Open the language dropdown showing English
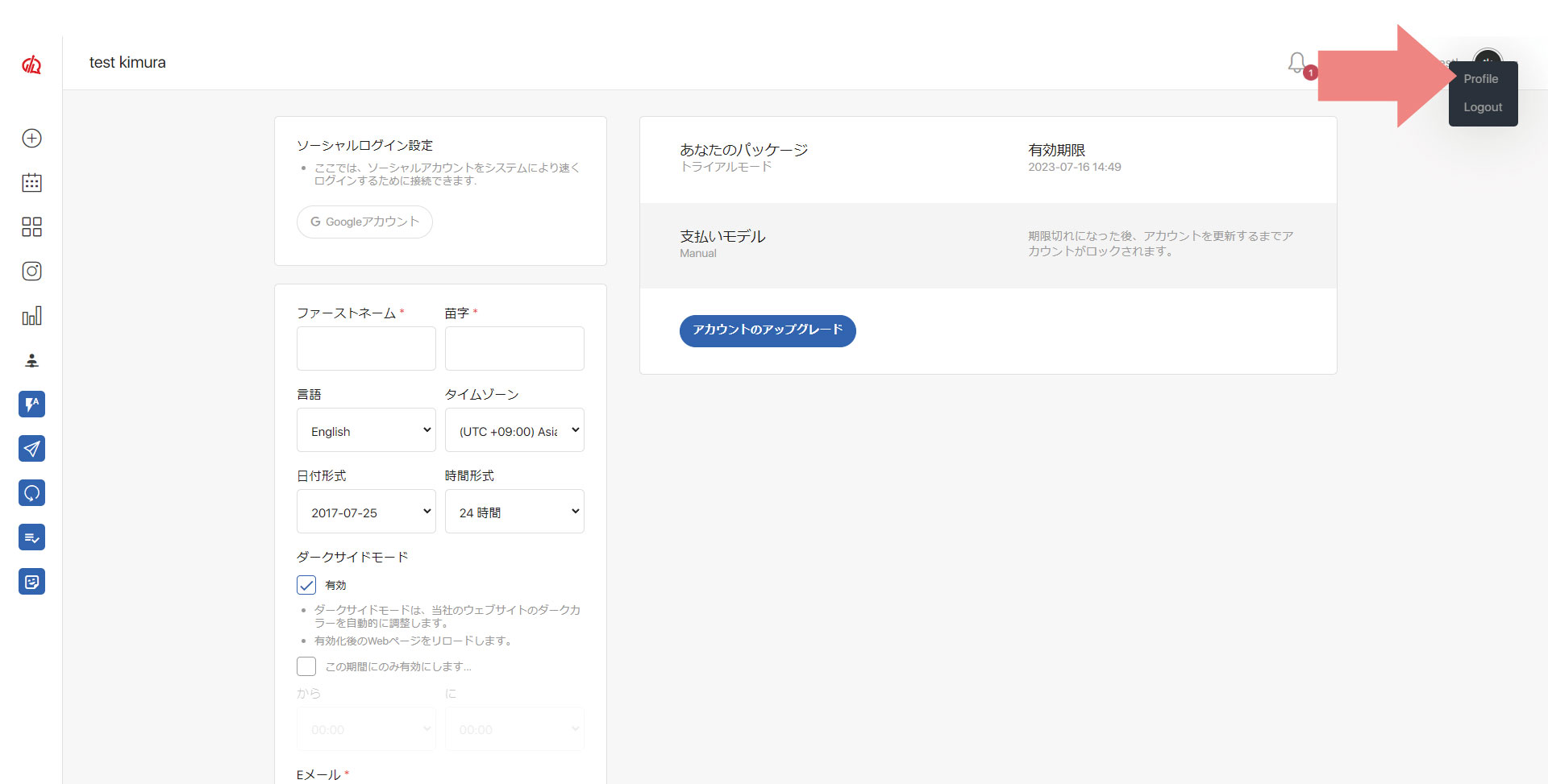Screen dimensions: 1548x784 pos(366,430)
